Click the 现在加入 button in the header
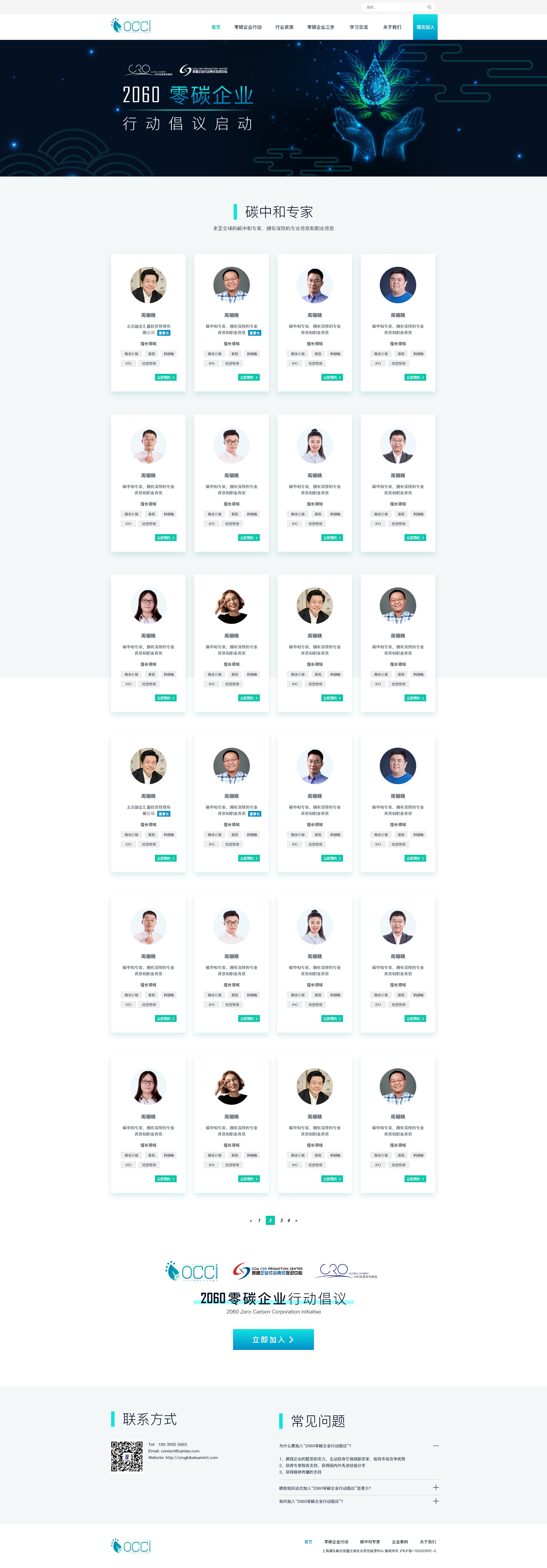Image resolution: width=547 pixels, height=1568 pixels. click(425, 27)
